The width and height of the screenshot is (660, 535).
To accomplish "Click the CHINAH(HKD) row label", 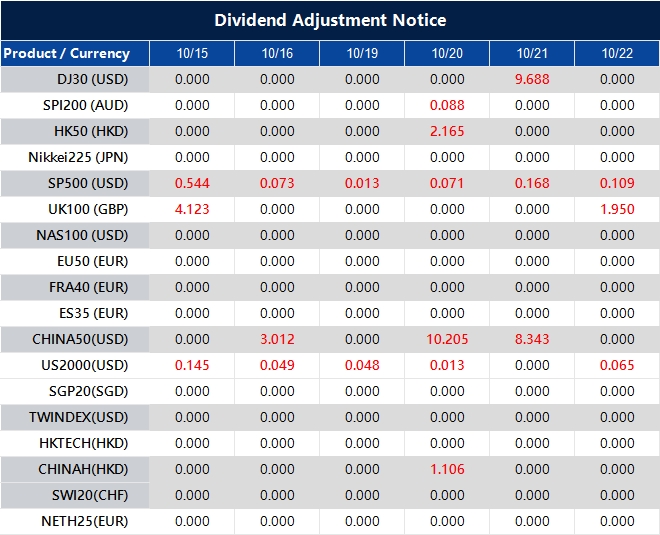I will pos(83,469).
